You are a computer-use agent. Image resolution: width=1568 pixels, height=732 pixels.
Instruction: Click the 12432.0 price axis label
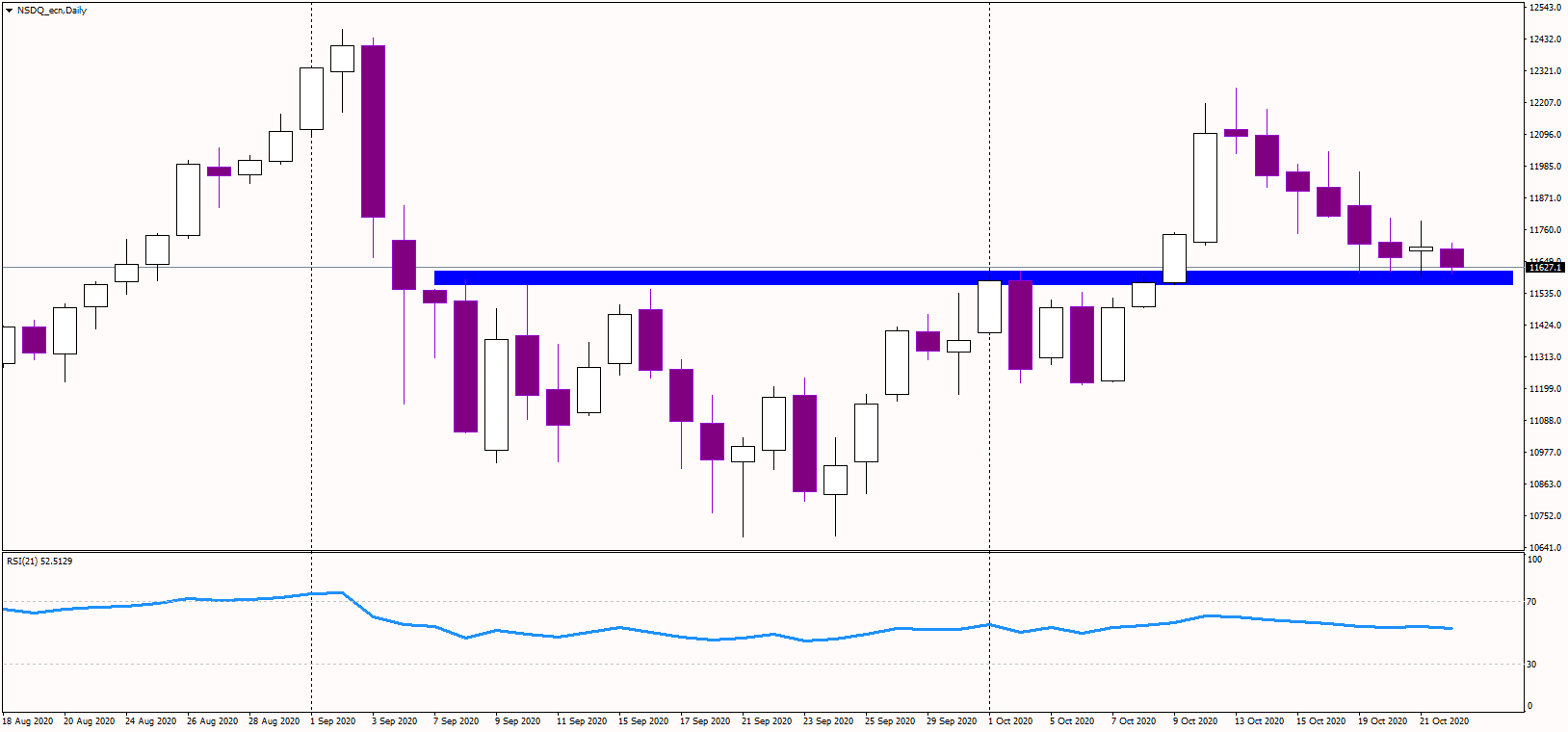(1546, 39)
